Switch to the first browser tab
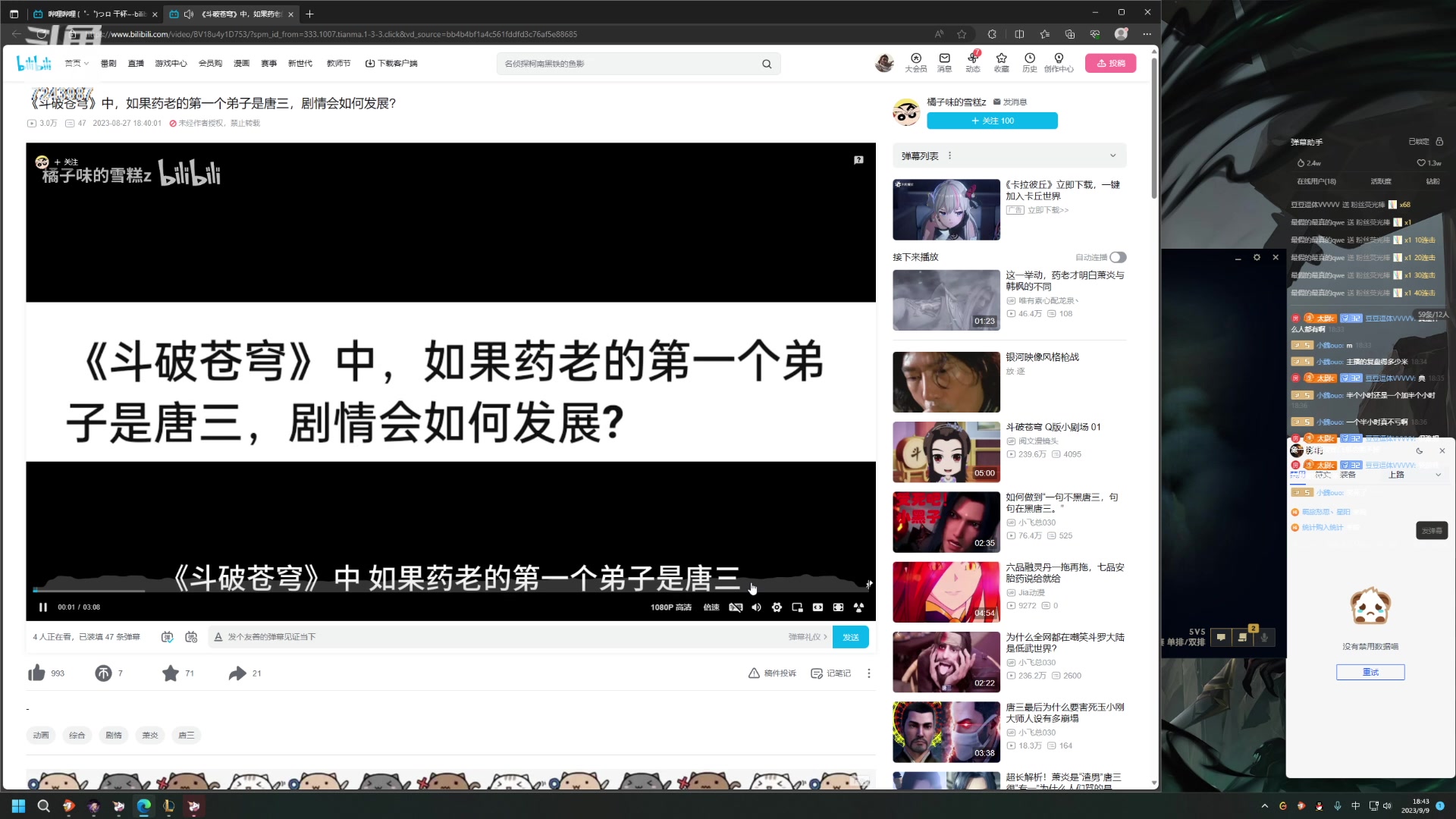1456x819 pixels. (x=95, y=14)
